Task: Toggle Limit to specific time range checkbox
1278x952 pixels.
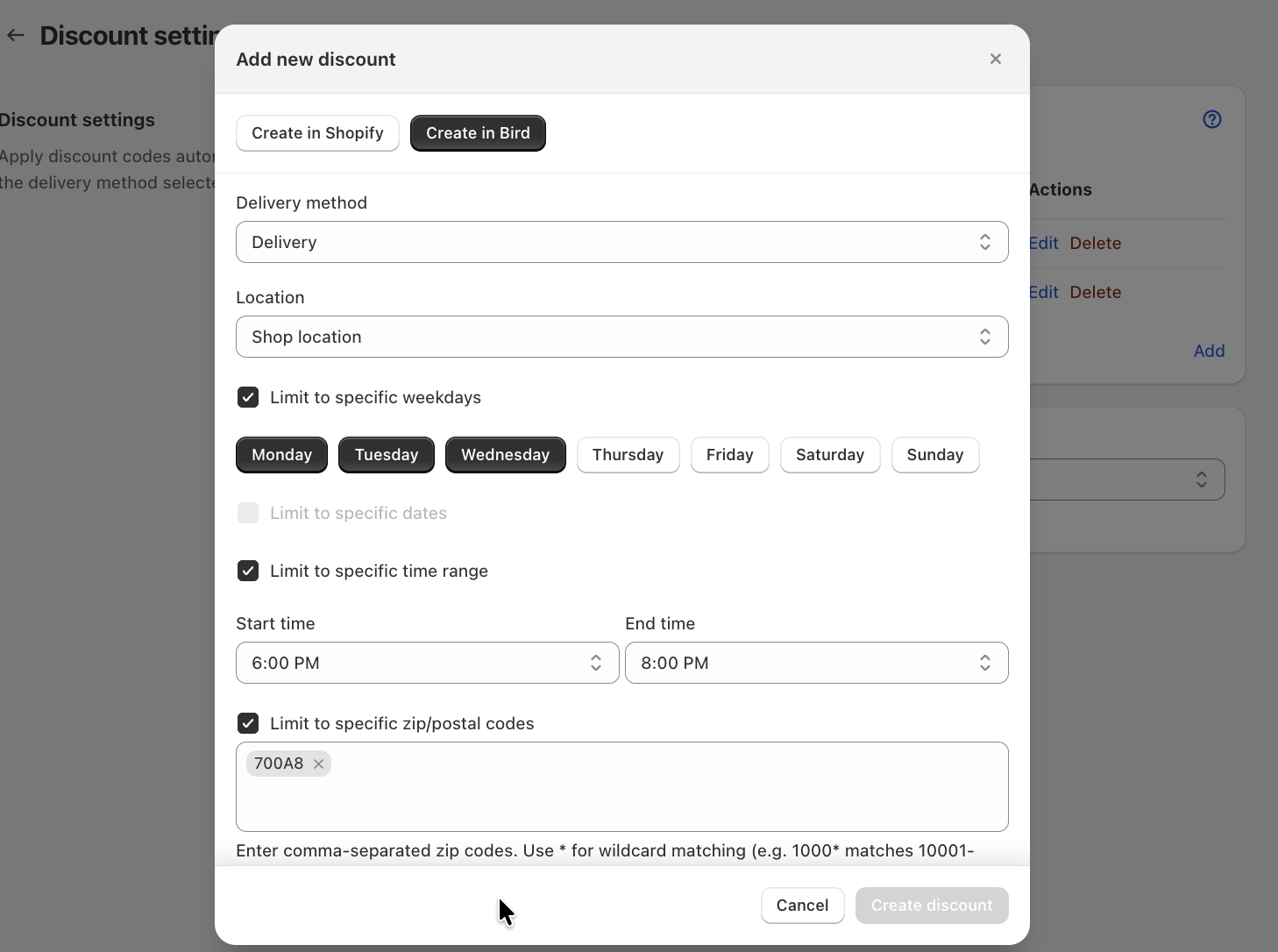Action: click(x=248, y=571)
